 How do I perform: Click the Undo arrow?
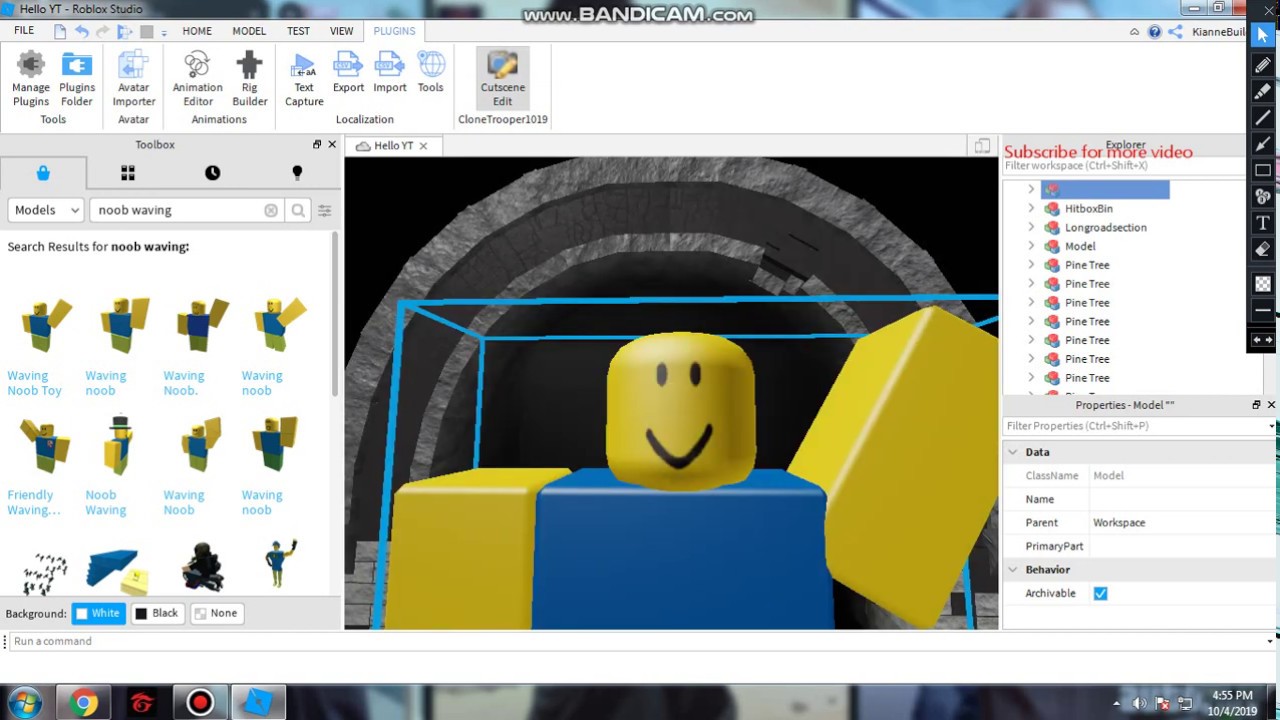click(82, 31)
